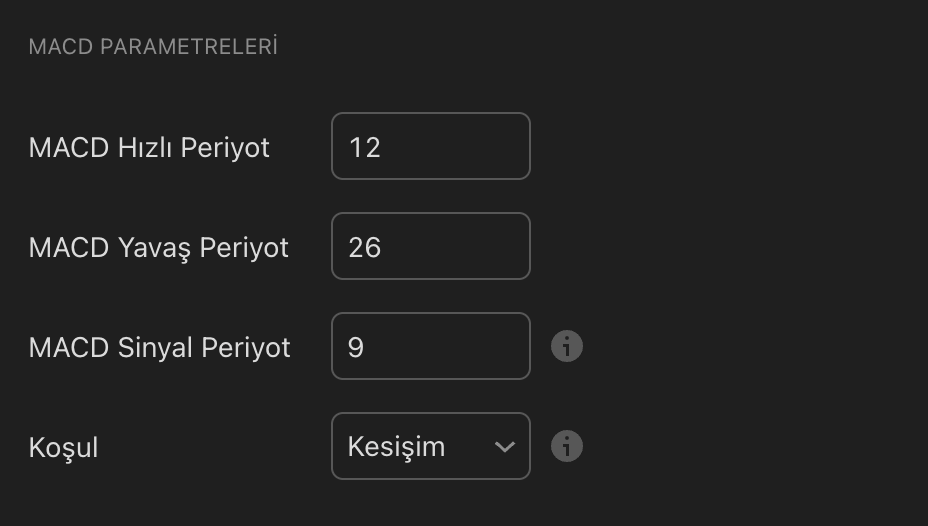Click the "MACD Hızlı Periyot" label text
928x526 pixels.
click(x=149, y=148)
